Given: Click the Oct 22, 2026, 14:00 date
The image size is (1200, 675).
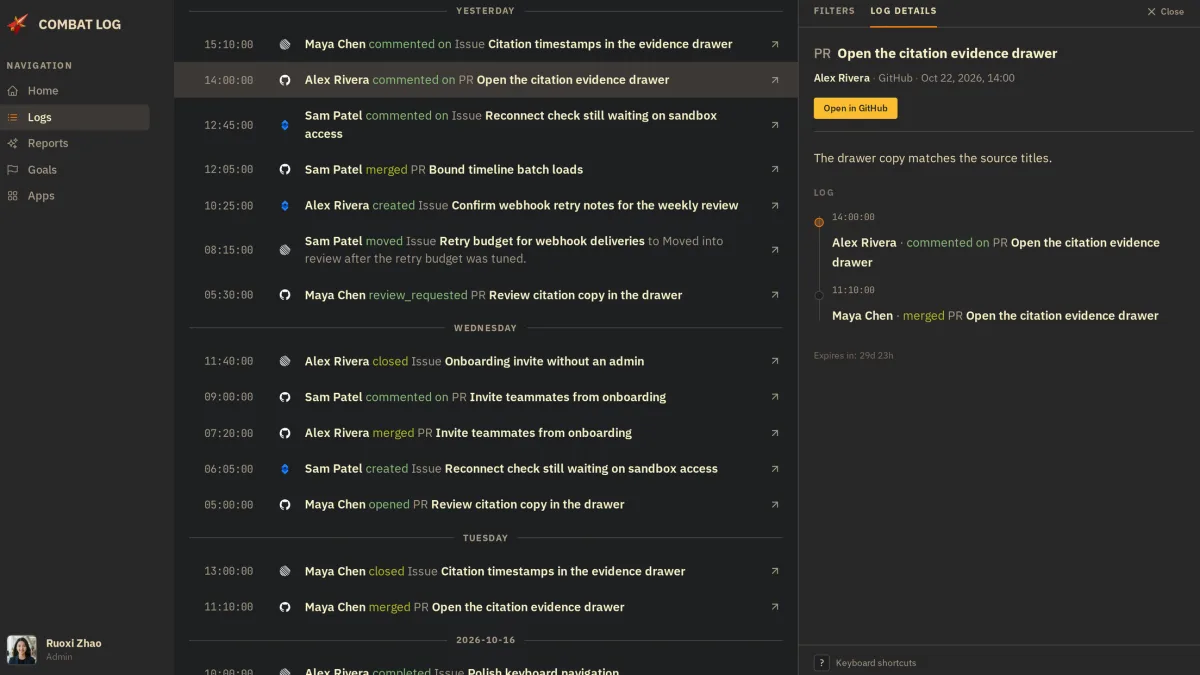Looking at the screenshot, I should [968, 78].
